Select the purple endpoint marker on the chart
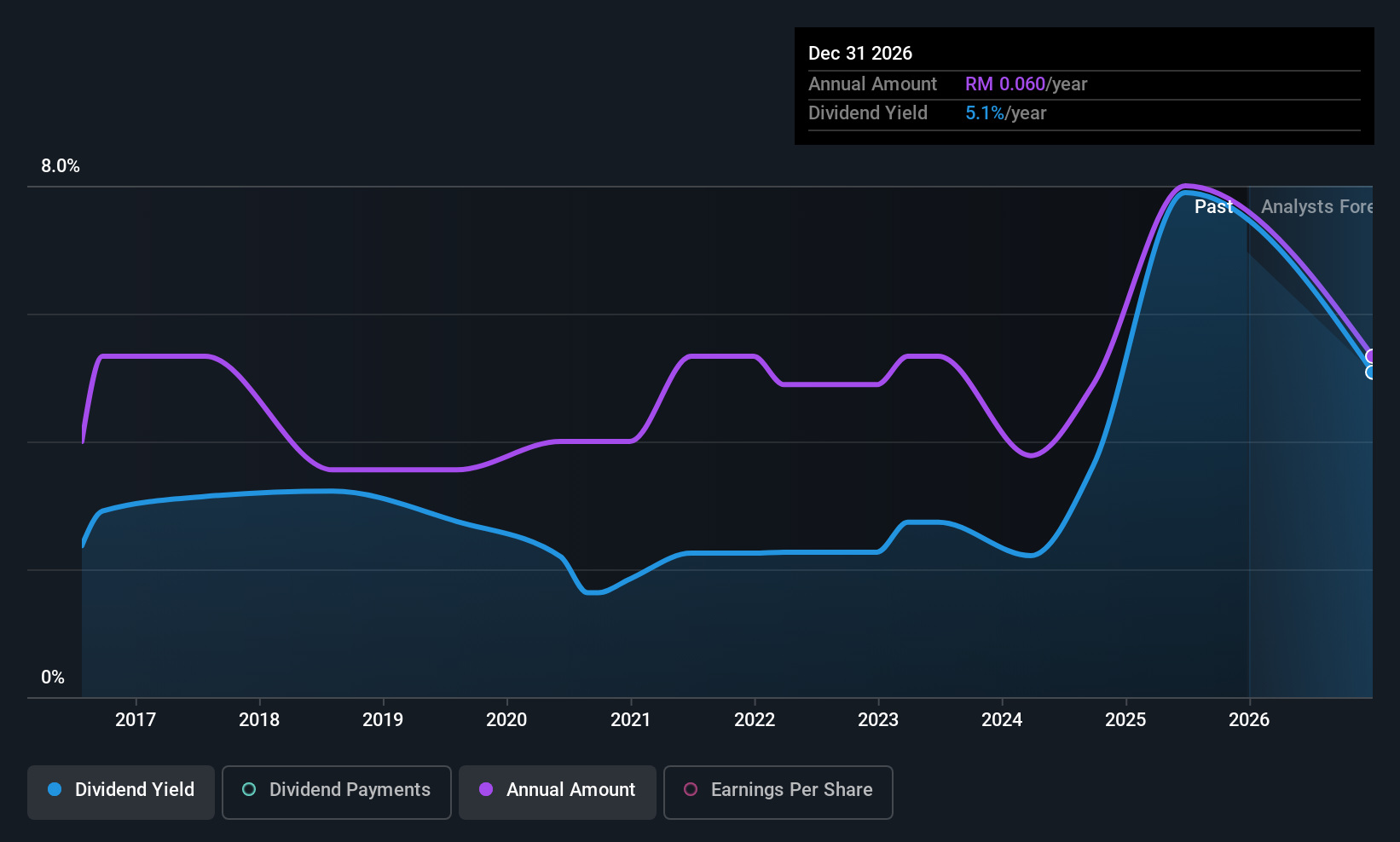This screenshot has width=1400, height=842. click(x=1370, y=356)
